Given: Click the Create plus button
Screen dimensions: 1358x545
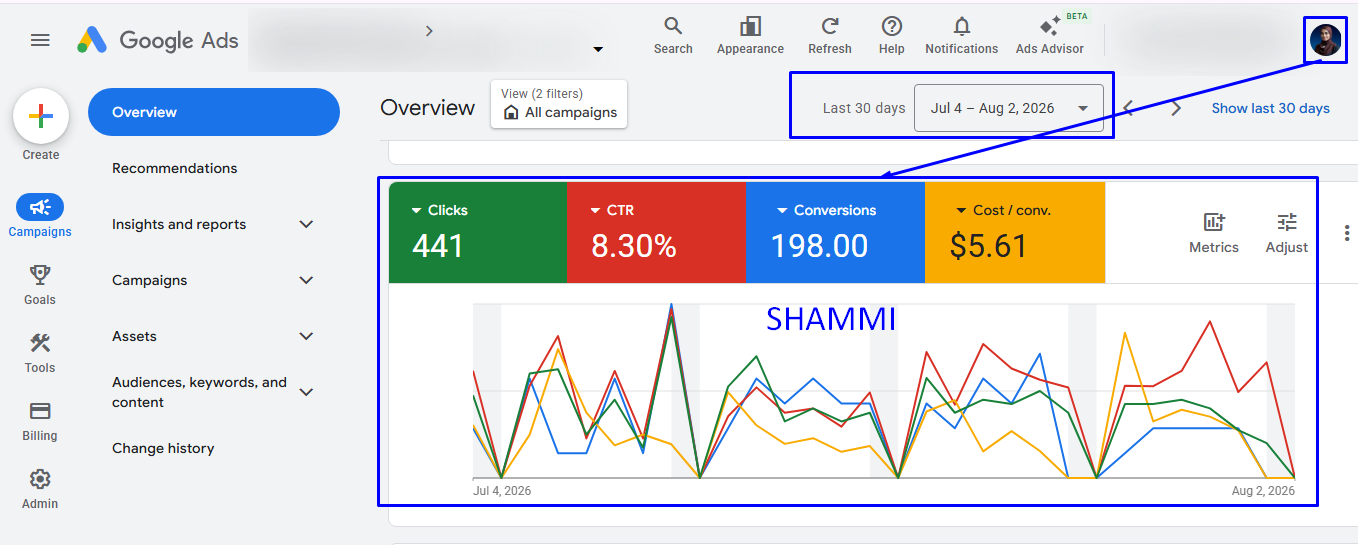Looking at the screenshot, I should pos(40,117).
